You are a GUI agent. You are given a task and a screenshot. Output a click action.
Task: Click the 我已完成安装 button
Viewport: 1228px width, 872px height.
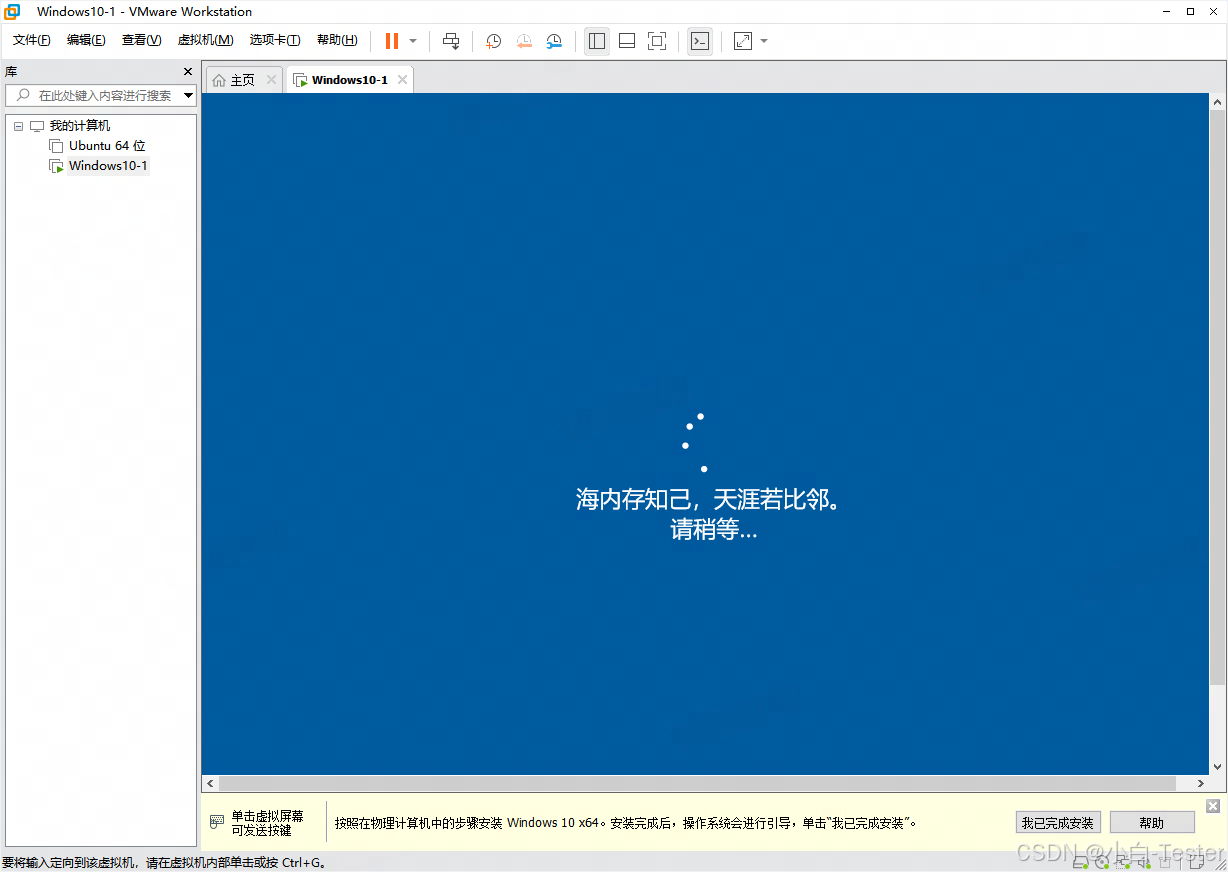[1058, 823]
